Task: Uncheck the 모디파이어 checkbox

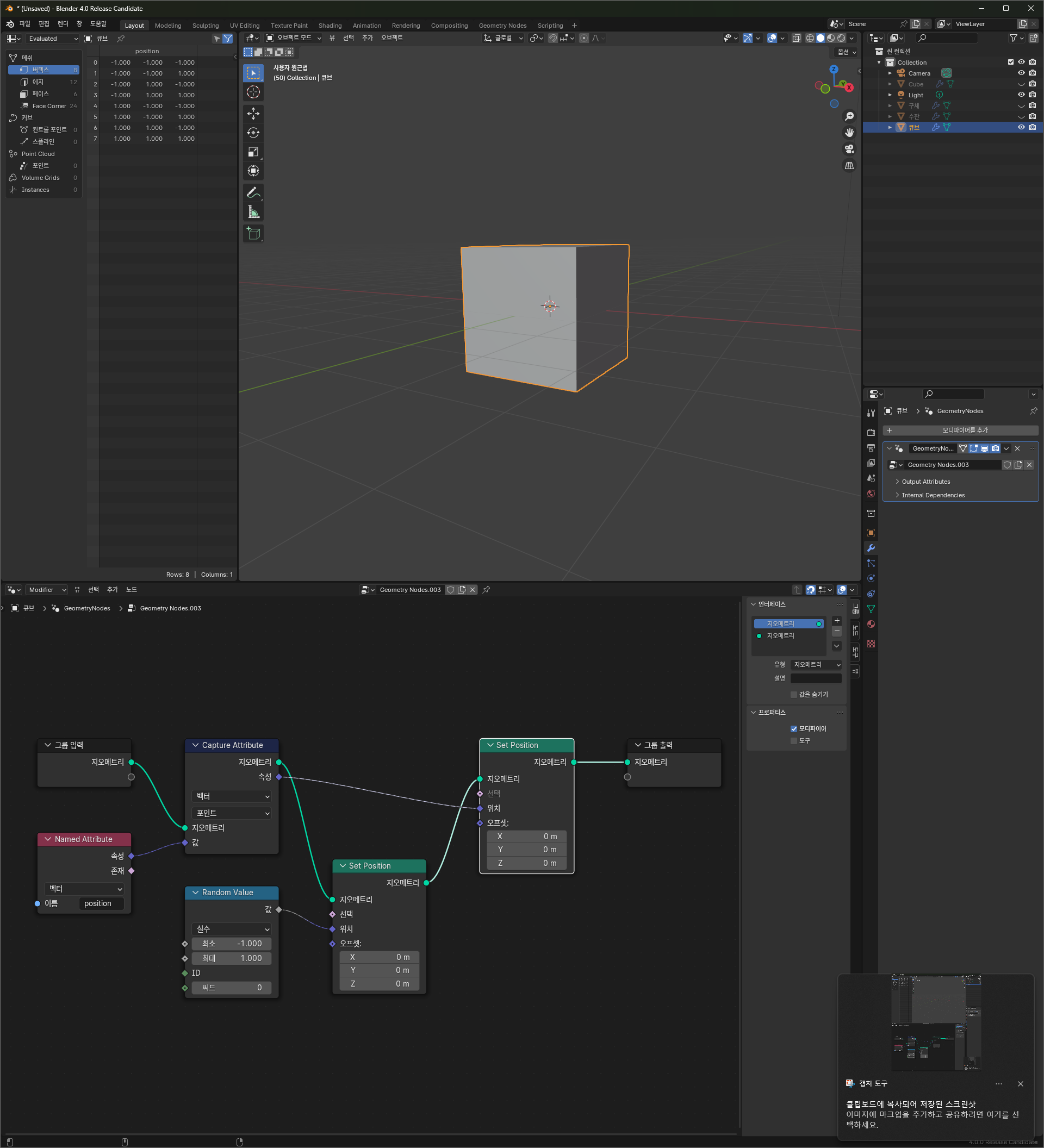Action: pos(793,729)
